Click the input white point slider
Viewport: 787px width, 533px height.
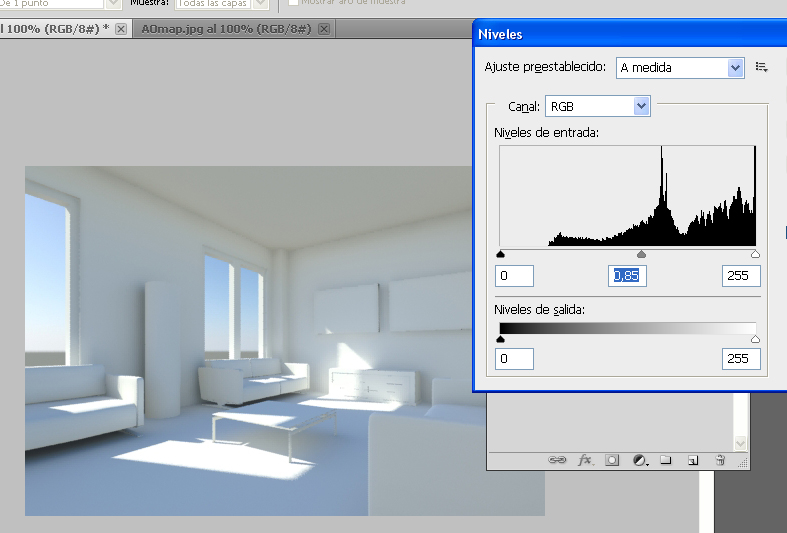pos(755,254)
